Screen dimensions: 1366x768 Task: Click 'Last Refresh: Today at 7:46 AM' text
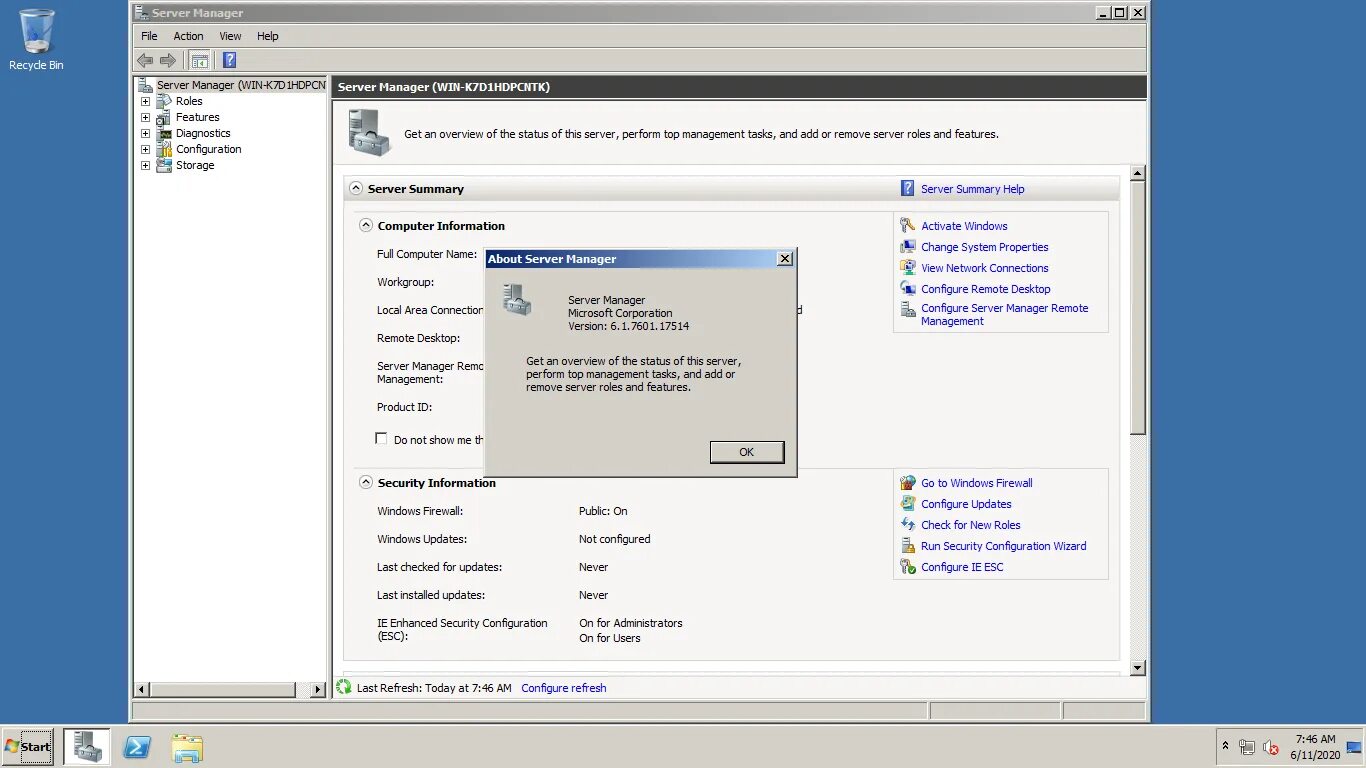pyautogui.click(x=434, y=688)
